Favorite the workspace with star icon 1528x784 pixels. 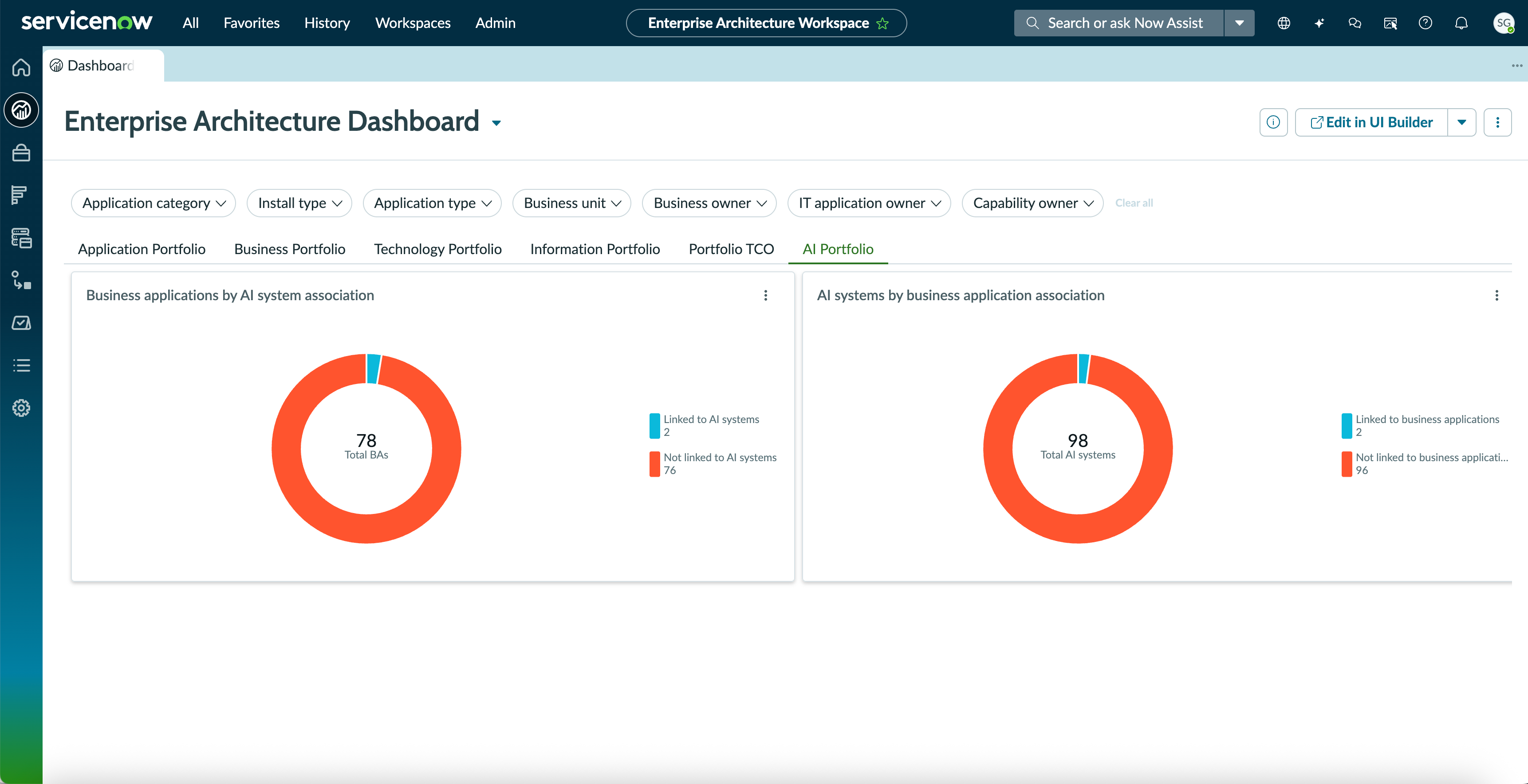(x=882, y=23)
